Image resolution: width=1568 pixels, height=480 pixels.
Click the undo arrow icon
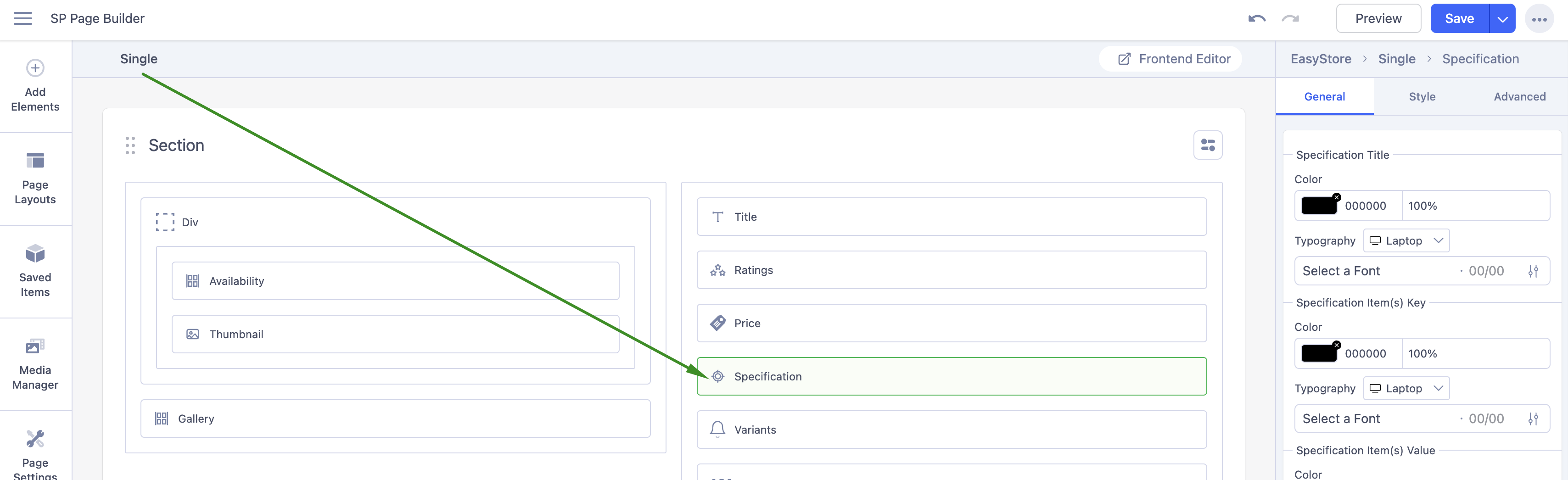1256,19
